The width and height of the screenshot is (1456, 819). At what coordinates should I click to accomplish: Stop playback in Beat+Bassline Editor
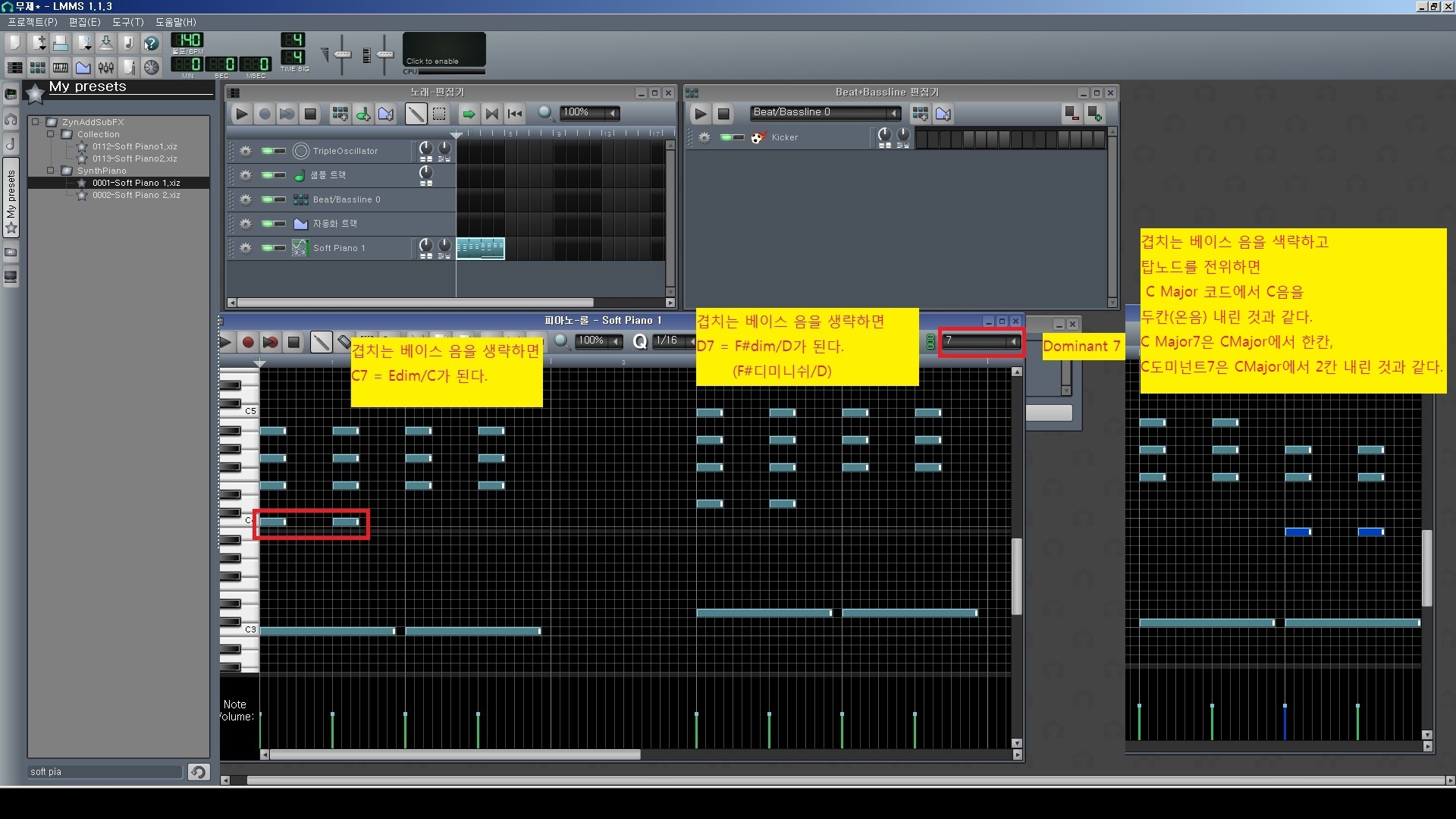[723, 114]
